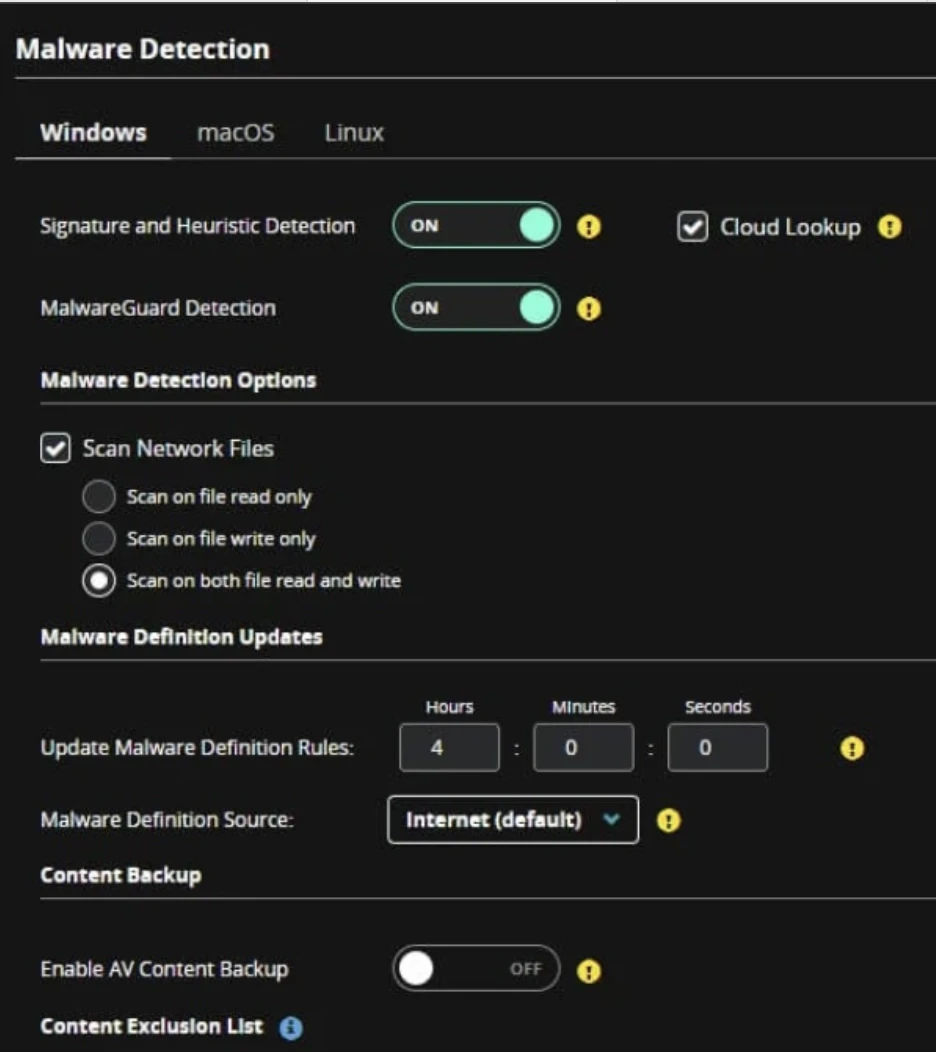The height and width of the screenshot is (1052, 936).
Task: Uncheck the Cloud Lookup checkbox
Action: [x=692, y=227]
